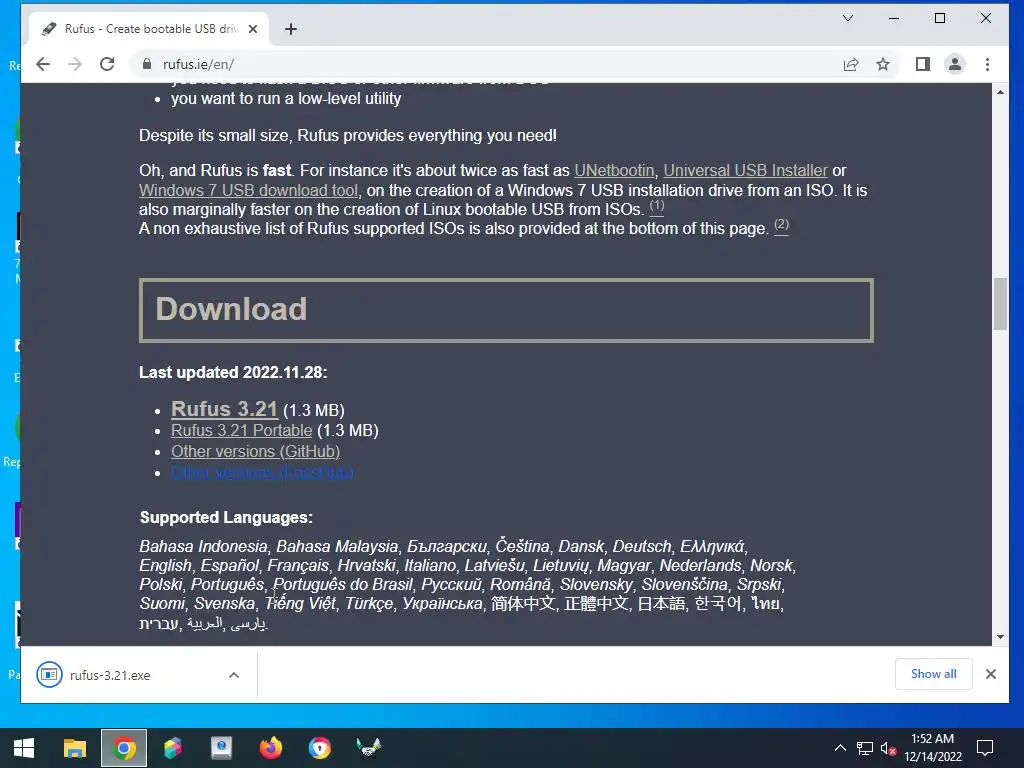Jump to footnote (1)
This screenshot has width=1024, height=768.
(656, 206)
